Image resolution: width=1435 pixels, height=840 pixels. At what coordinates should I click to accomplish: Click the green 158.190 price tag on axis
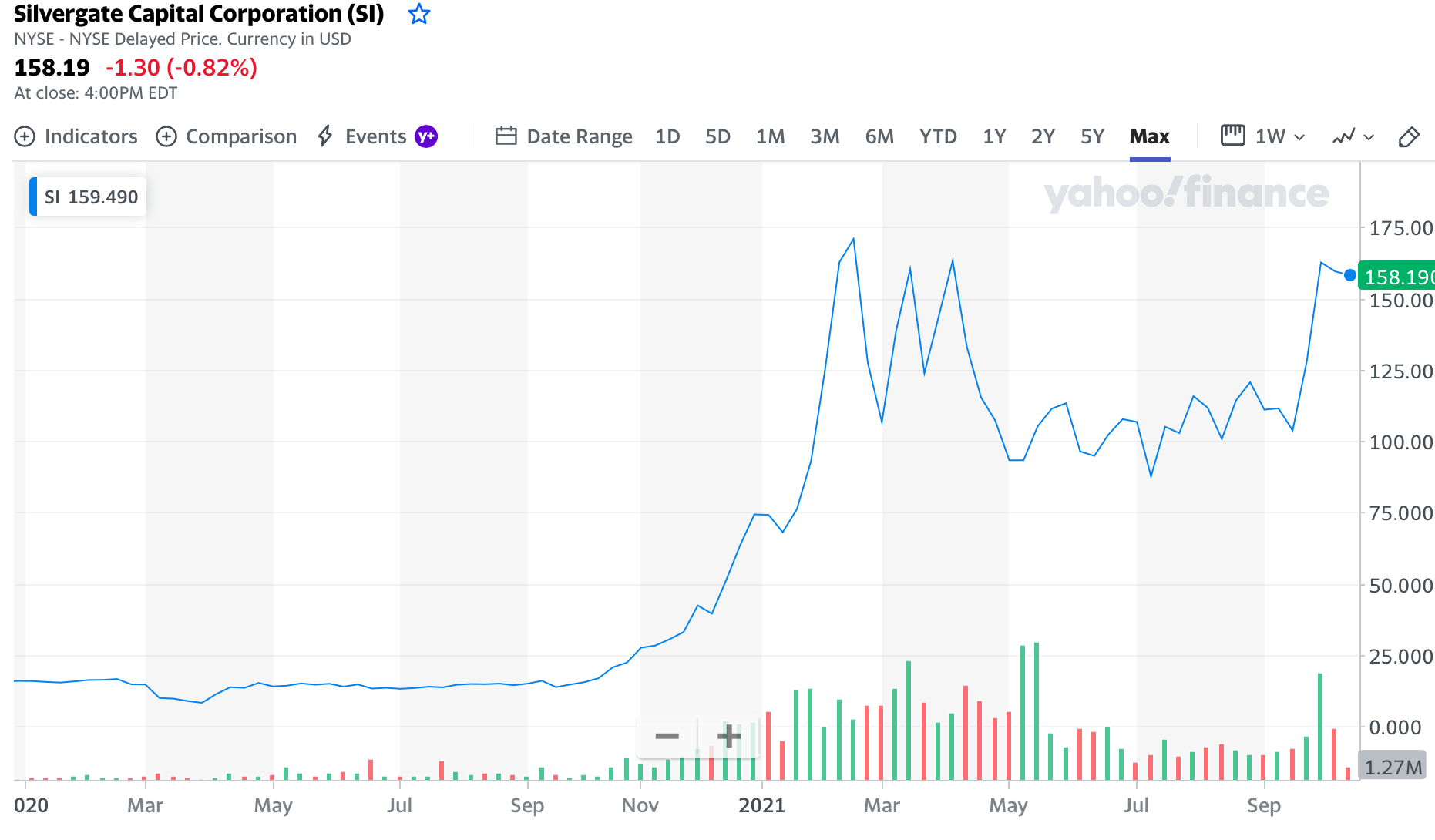(x=1397, y=277)
